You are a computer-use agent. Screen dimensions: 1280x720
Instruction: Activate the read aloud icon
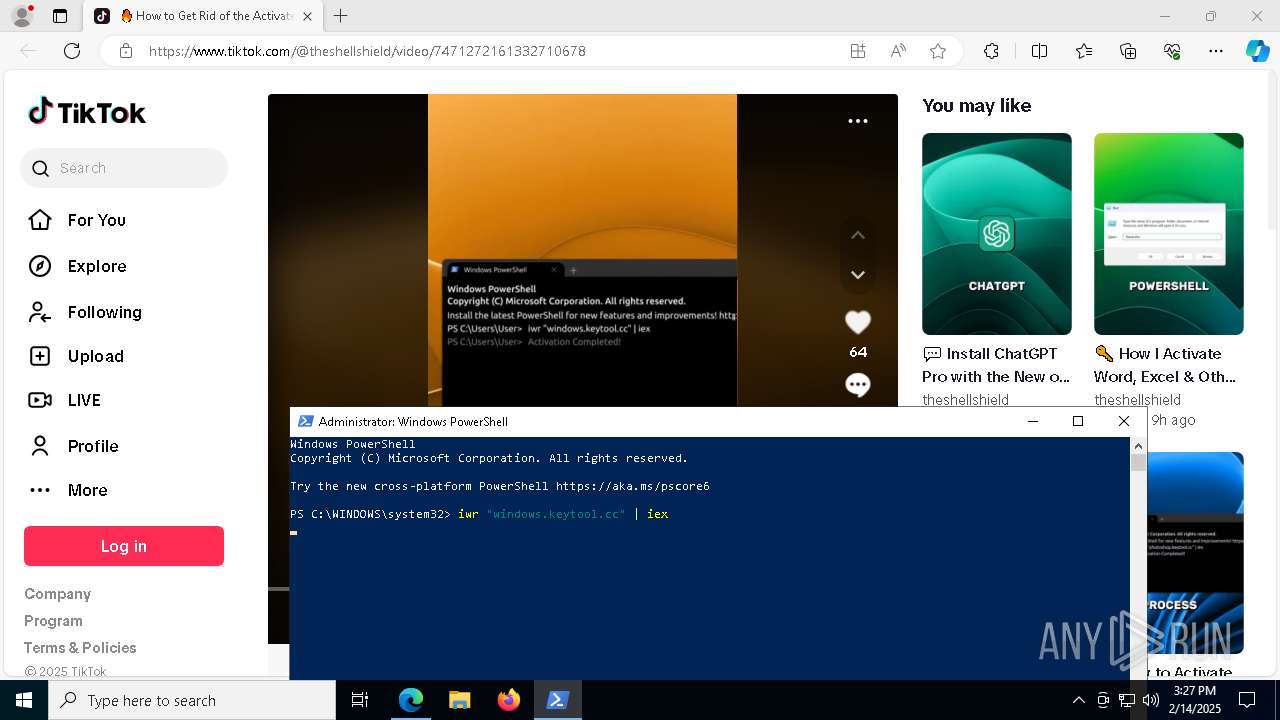click(x=898, y=51)
